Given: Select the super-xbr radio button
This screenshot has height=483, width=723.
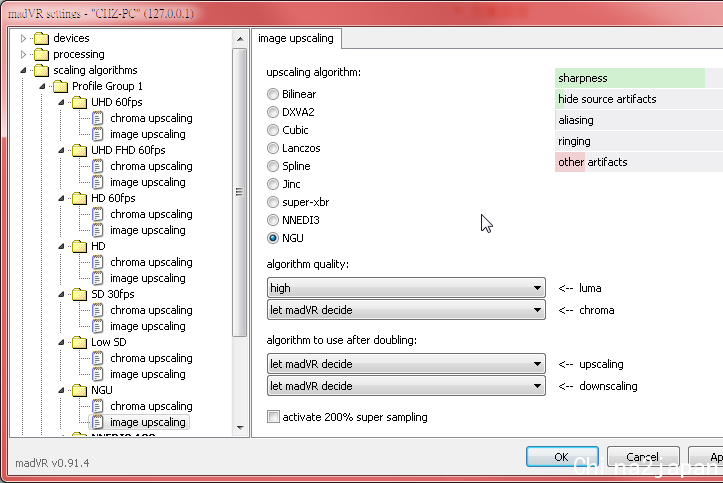Looking at the screenshot, I should point(273,202).
